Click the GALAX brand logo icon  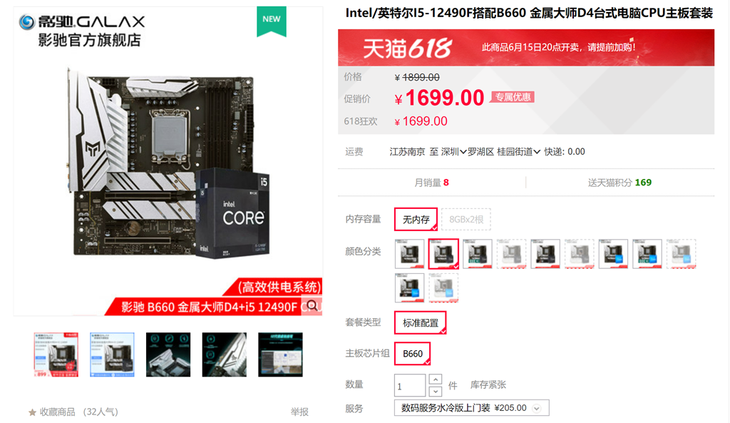(27, 22)
